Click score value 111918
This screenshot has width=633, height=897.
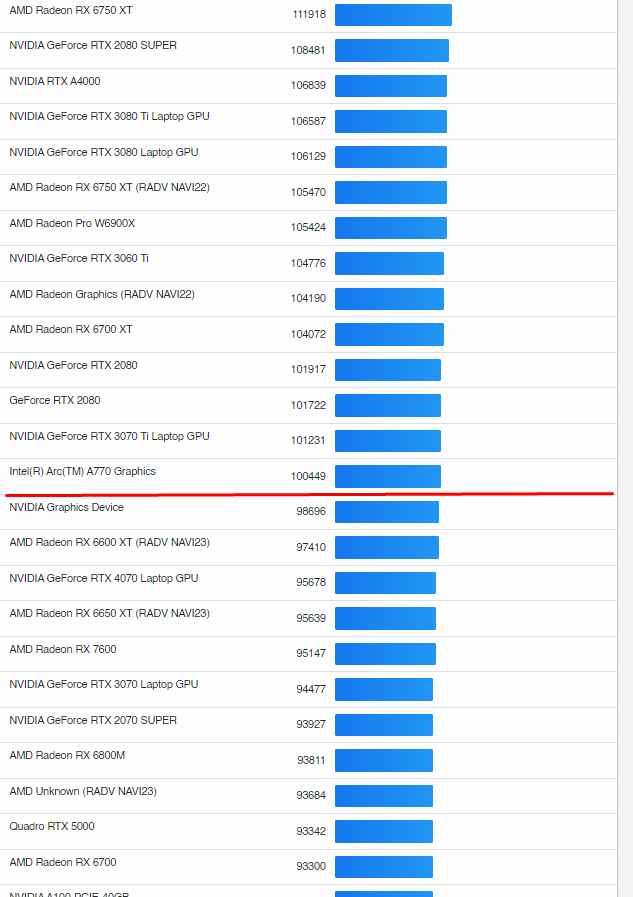(x=309, y=14)
